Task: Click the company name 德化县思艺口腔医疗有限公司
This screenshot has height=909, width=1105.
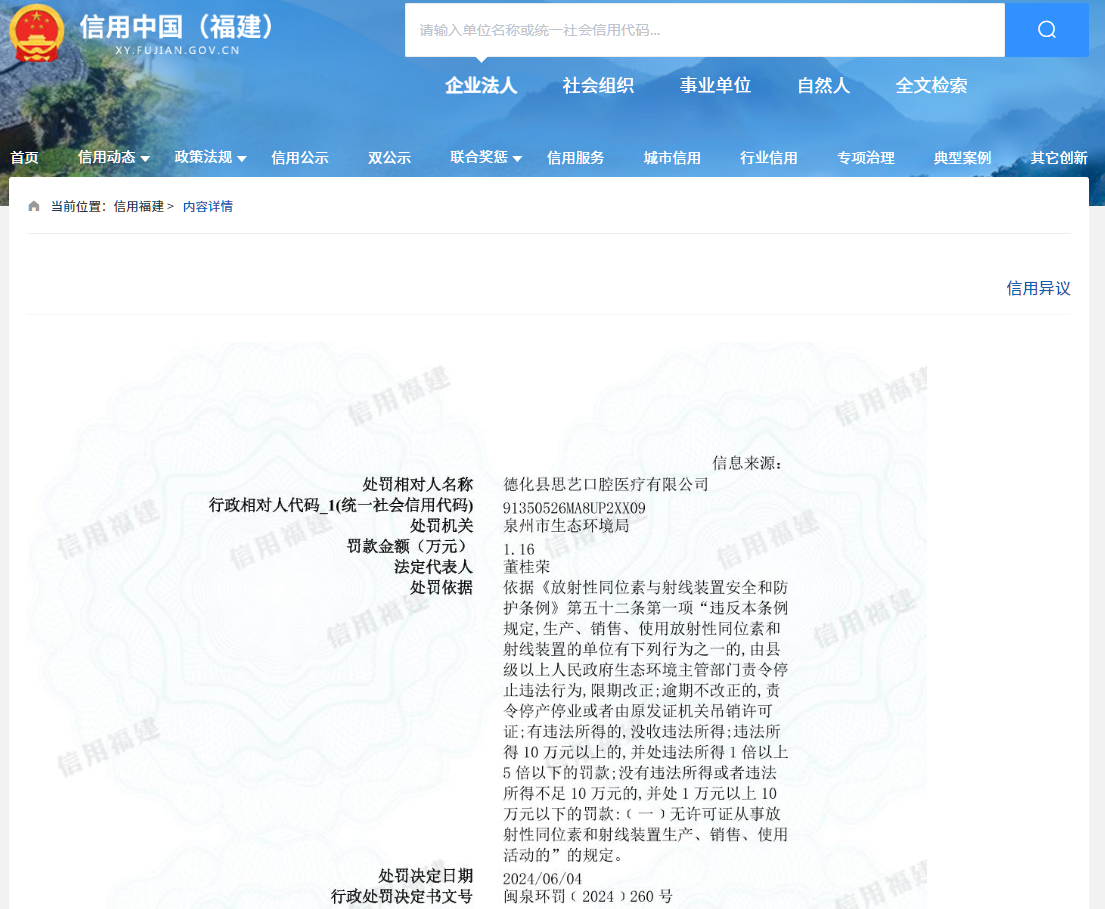Action: click(606, 485)
